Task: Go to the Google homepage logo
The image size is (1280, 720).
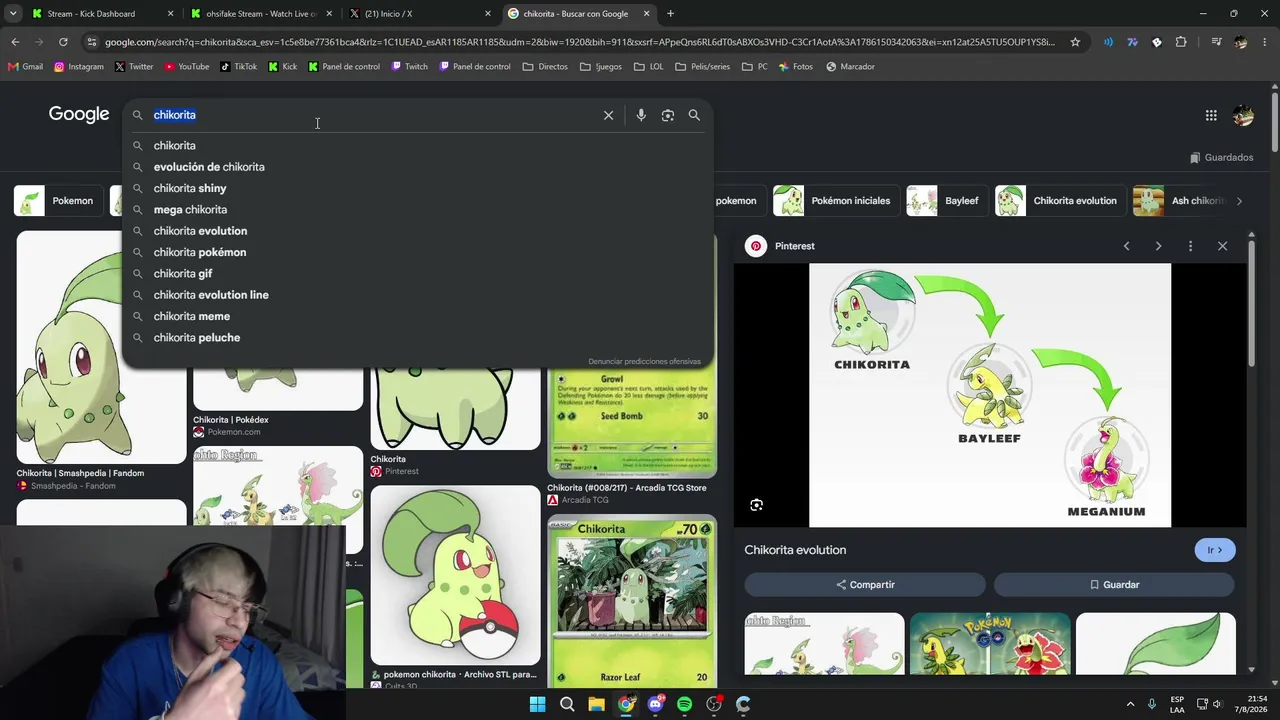Action: [x=79, y=114]
